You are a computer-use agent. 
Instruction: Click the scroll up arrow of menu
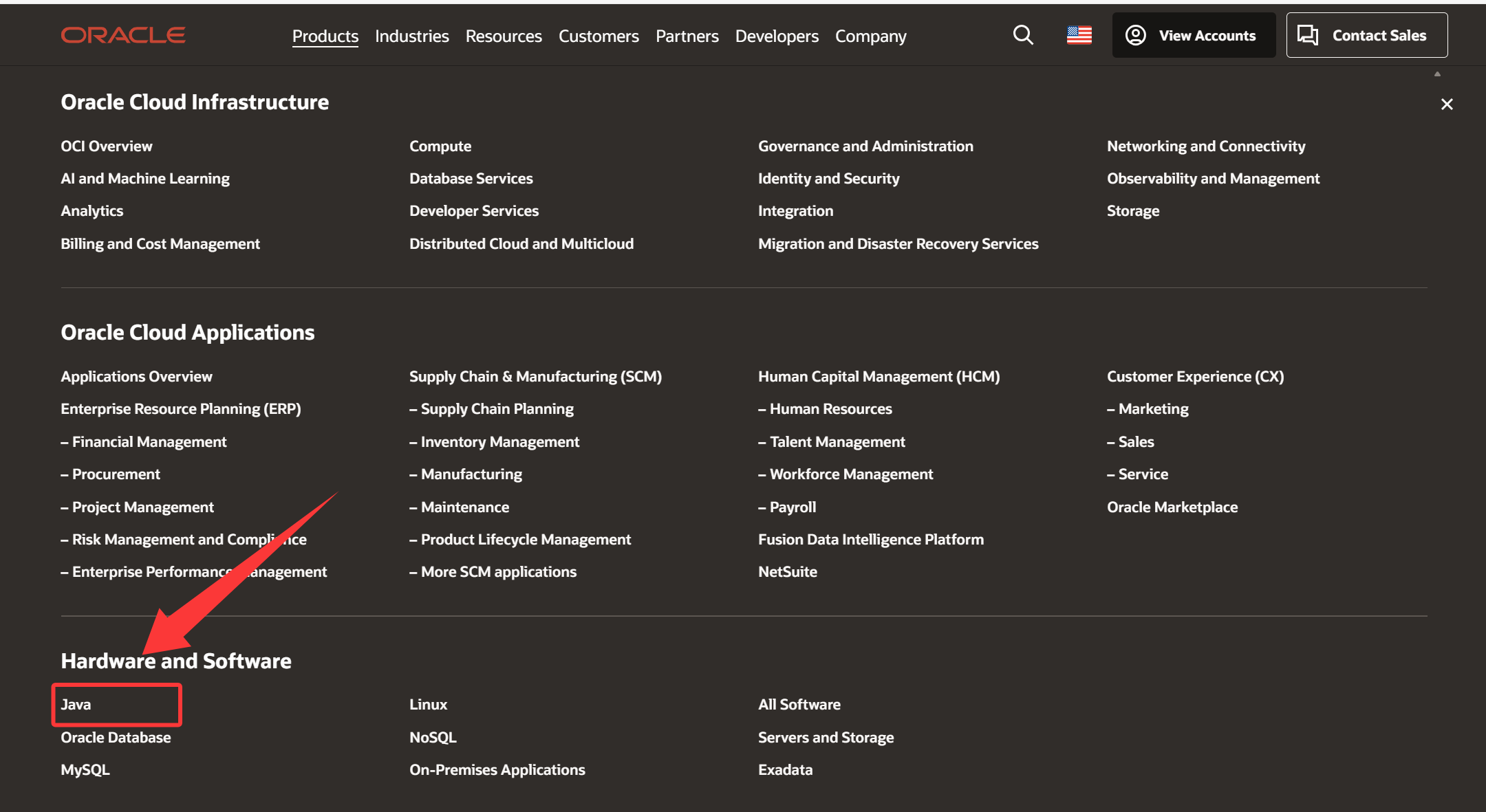(1437, 74)
